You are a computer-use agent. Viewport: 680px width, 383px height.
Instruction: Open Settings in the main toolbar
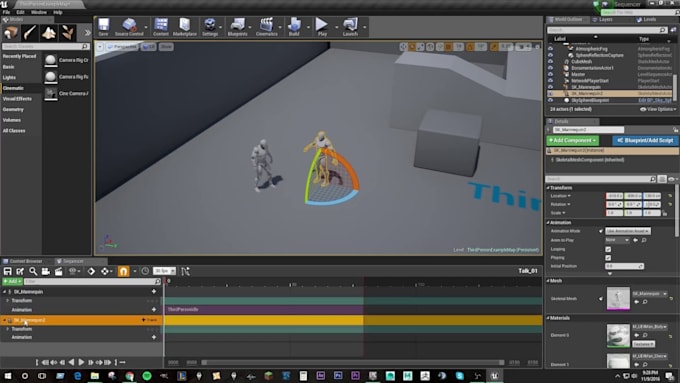[210, 27]
